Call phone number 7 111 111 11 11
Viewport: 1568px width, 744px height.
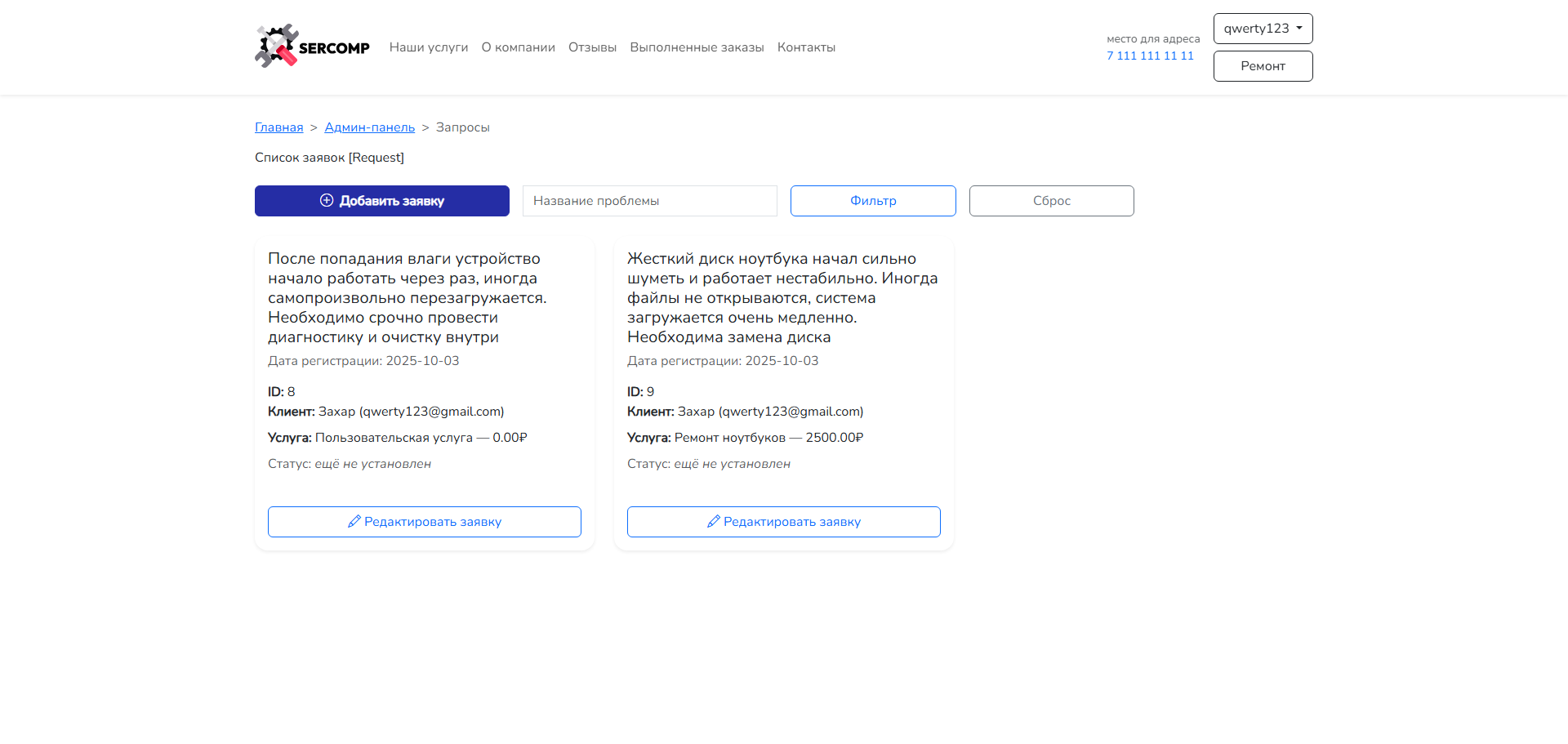click(x=1150, y=56)
